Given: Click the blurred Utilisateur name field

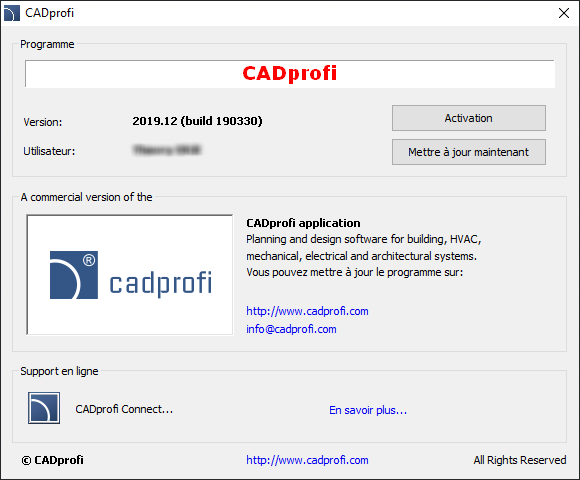Looking at the screenshot, I should pyautogui.click(x=167, y=150).
